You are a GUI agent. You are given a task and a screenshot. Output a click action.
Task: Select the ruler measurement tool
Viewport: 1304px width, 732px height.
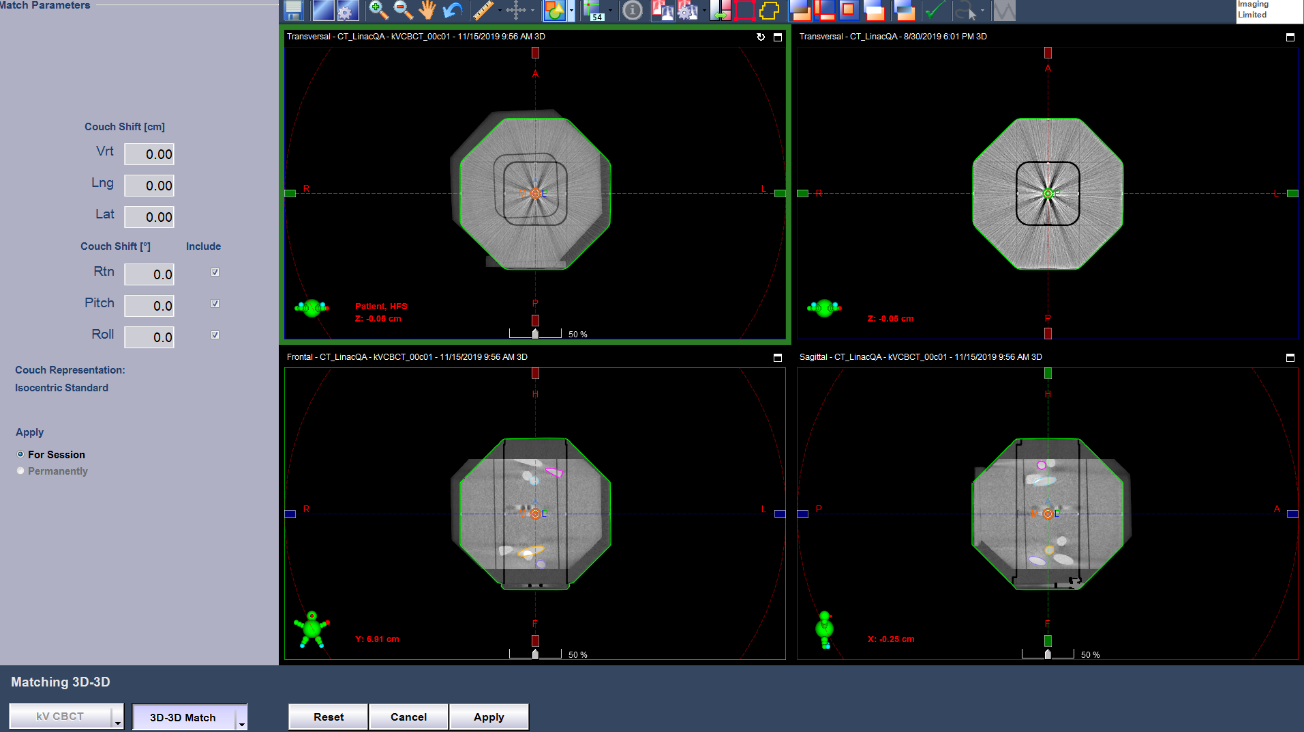[485, 11]
